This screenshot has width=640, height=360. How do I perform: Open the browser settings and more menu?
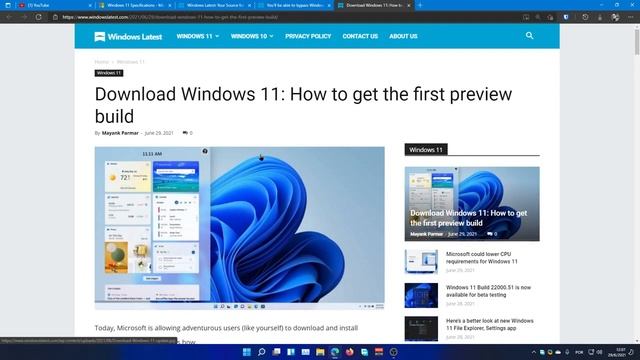[631, 17]
